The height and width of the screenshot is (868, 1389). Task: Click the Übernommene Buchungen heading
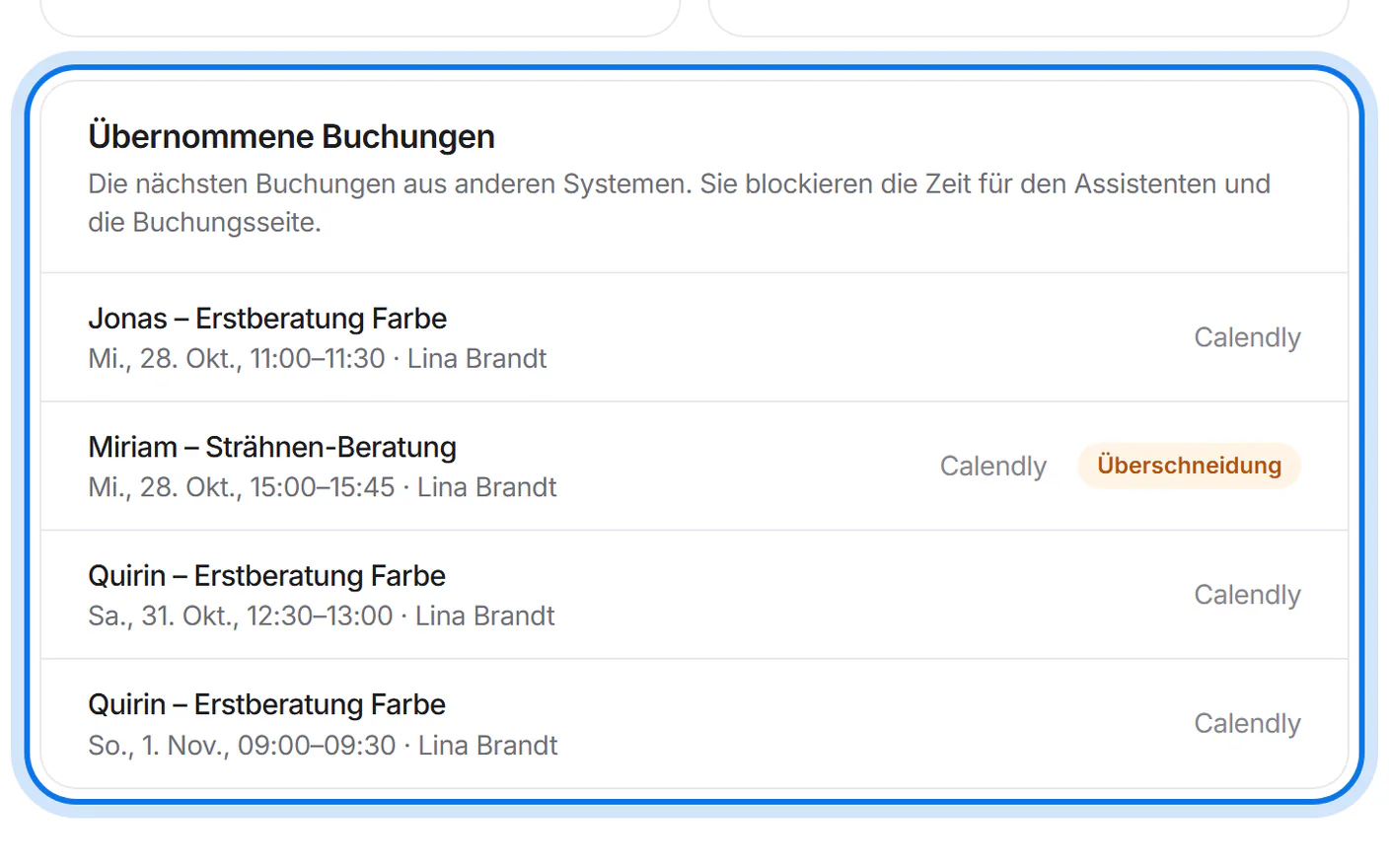(x=291, y=136)
